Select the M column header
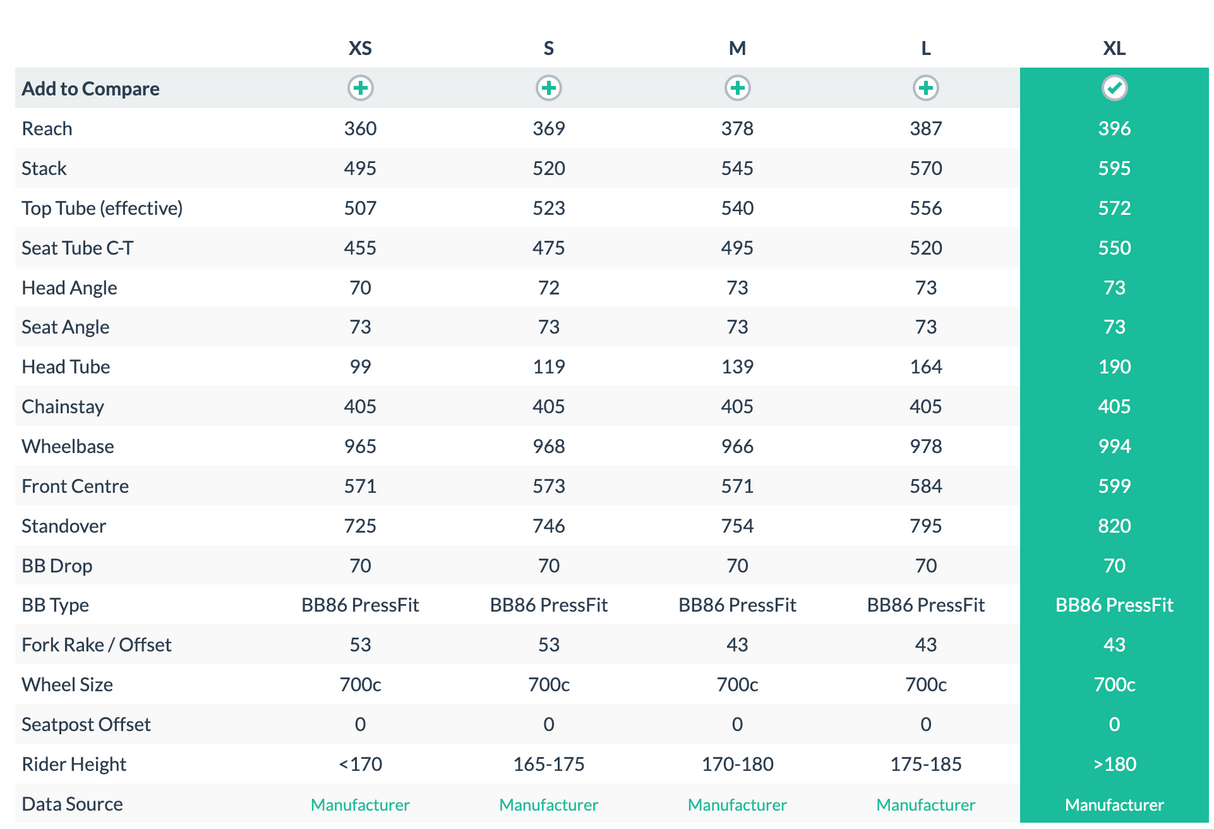The height and width of the screenshot is (829, 1214). 737,48
